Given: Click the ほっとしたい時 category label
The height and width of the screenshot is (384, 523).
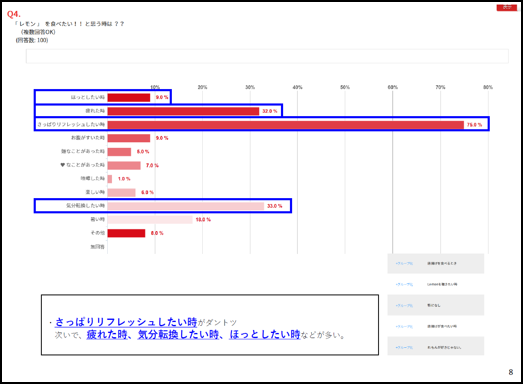Looking at the screenshot, I should tap(88, 97).
